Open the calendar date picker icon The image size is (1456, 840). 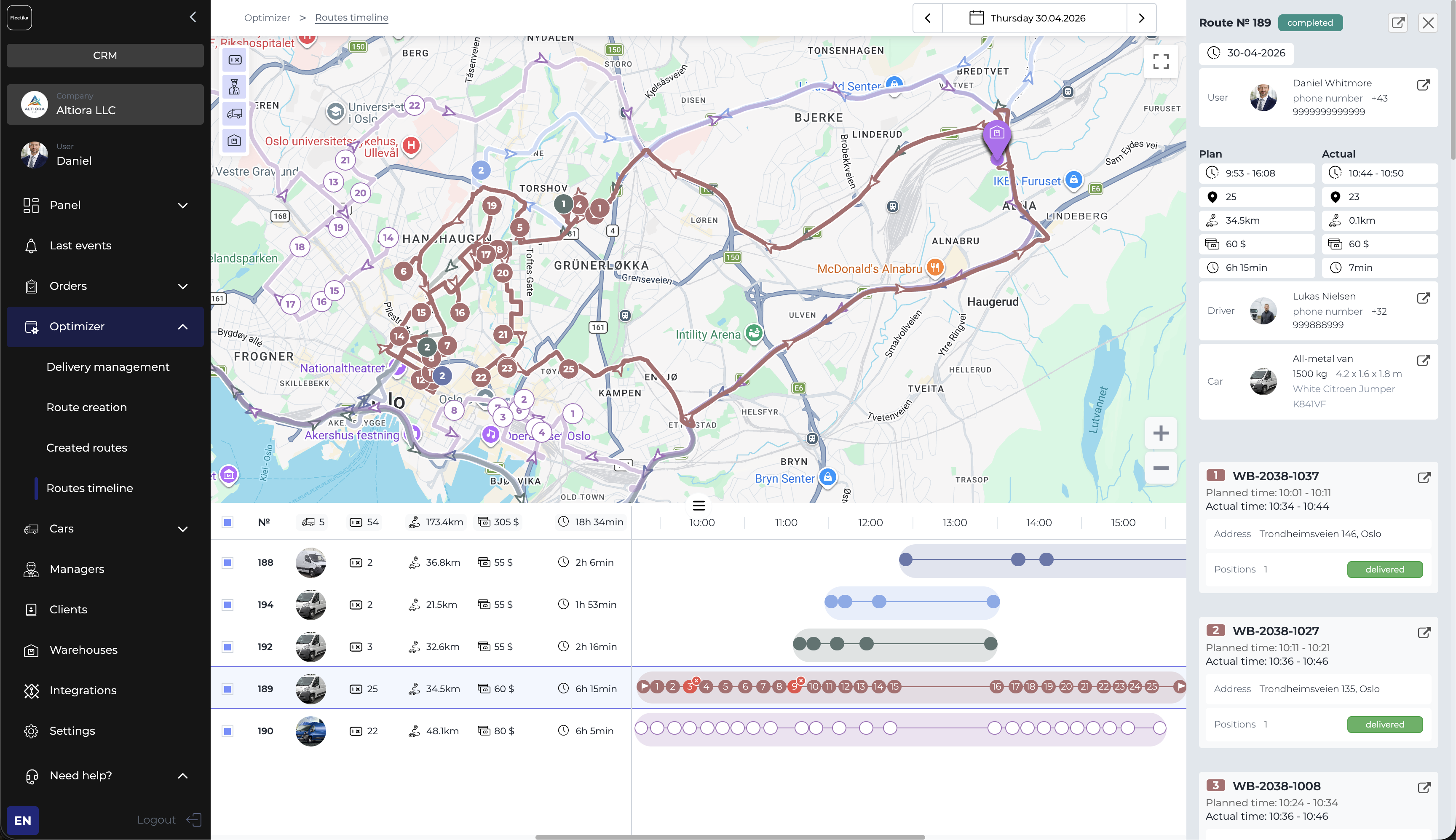coord(976,18)
